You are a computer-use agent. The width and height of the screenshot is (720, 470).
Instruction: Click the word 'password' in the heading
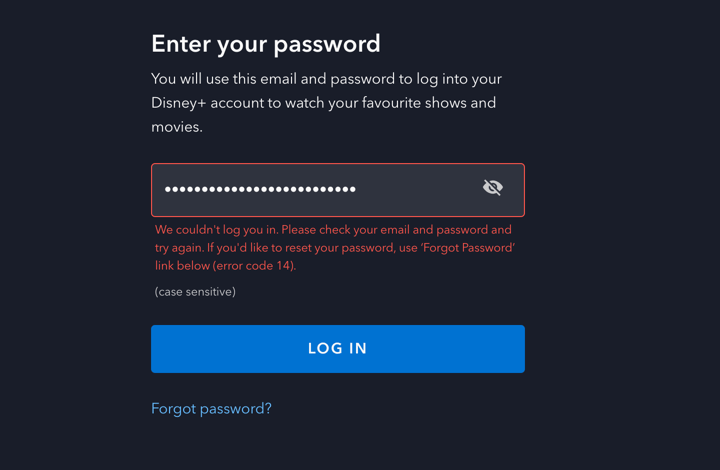(327, 44)
